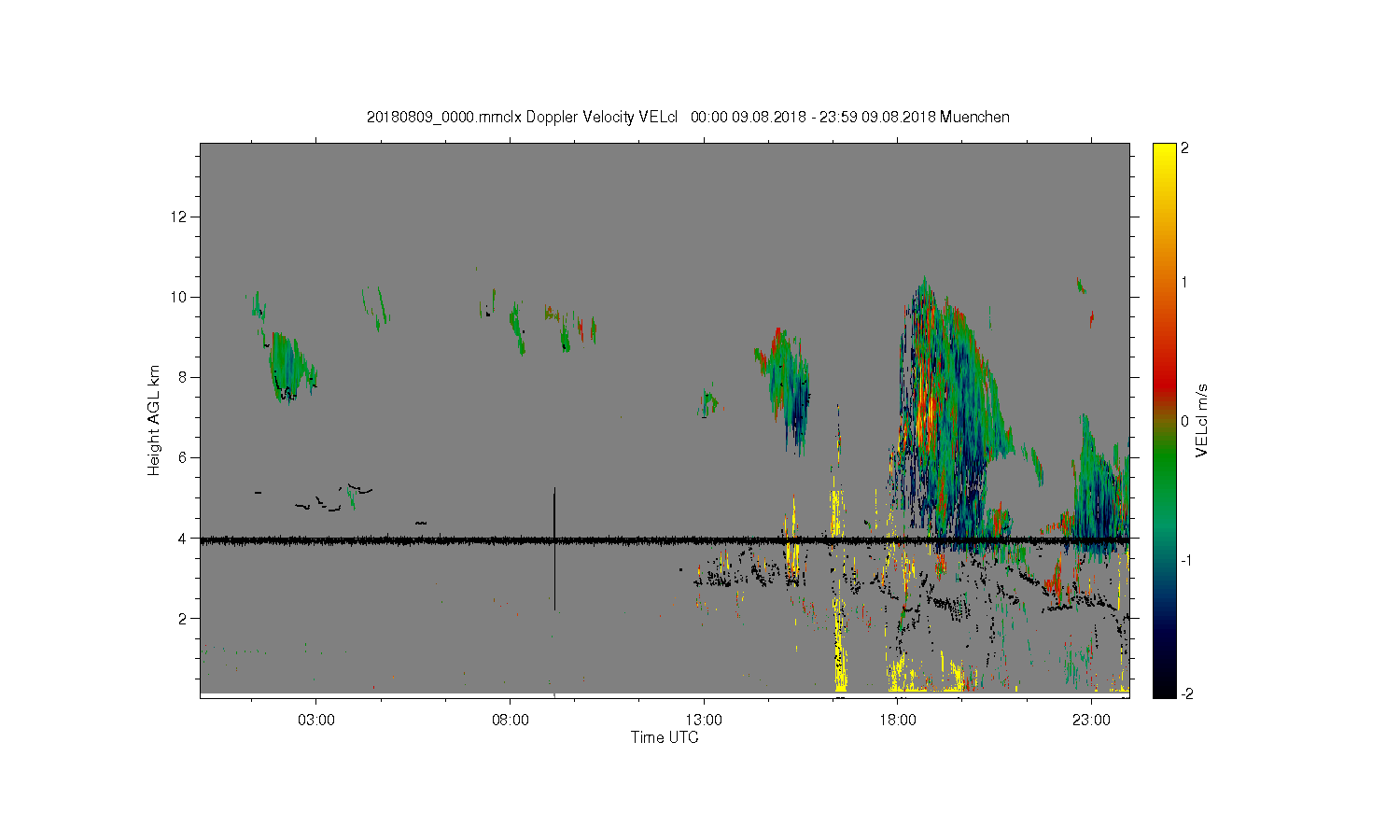Click the "Time UTC" axis label
The width and height of the screenshot is (1400, 840).
tap(665, 737)
